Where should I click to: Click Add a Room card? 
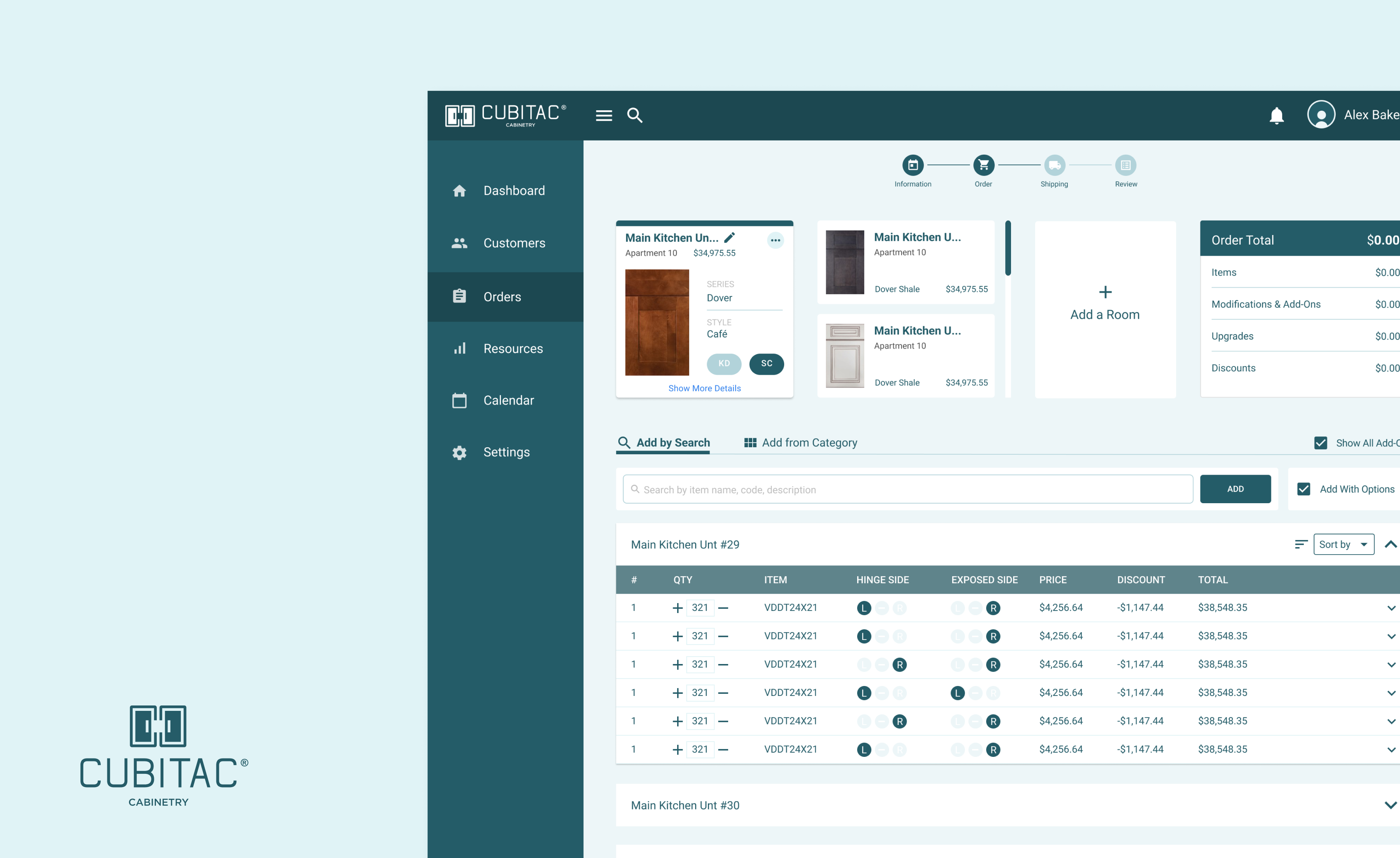[x=1105, y=310]
